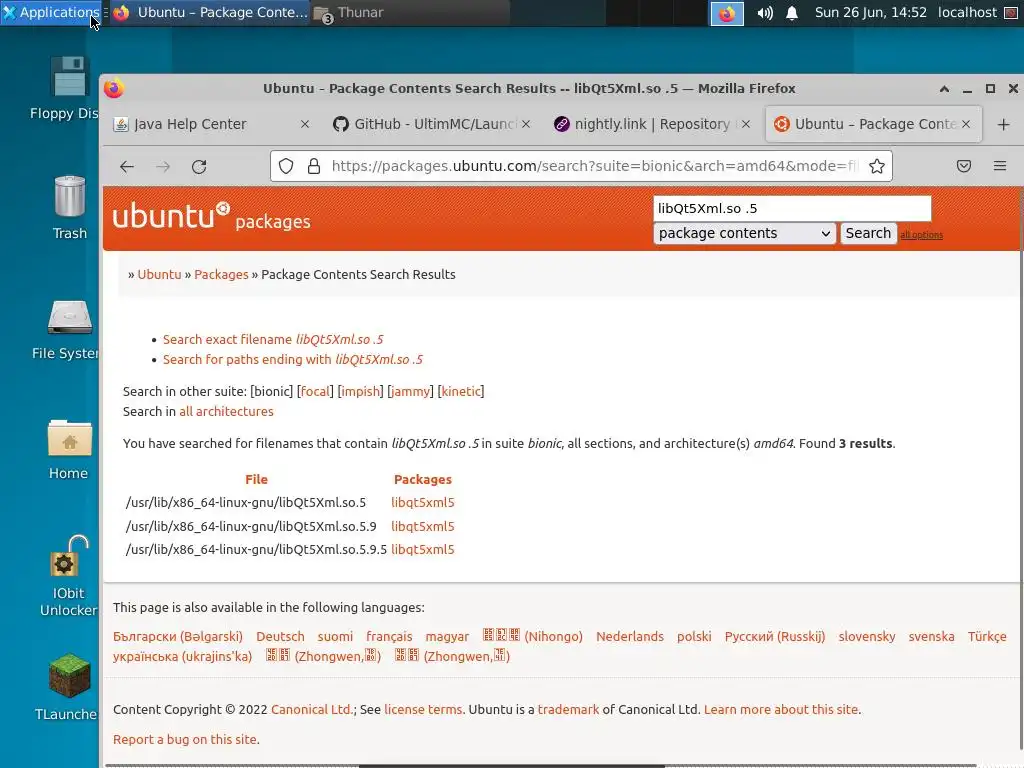Viewport: 1024px width, 768px height.
Task: Go back with the back arrow
Action: [x=127, y=167]
